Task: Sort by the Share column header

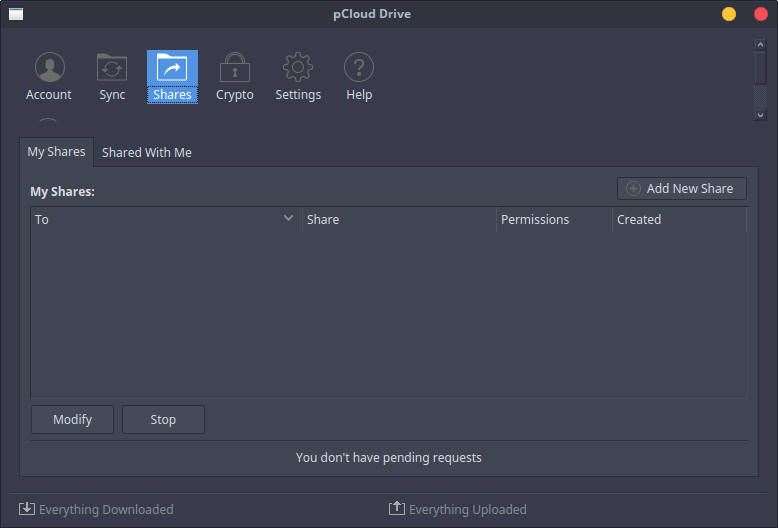Action: point(399,219)
